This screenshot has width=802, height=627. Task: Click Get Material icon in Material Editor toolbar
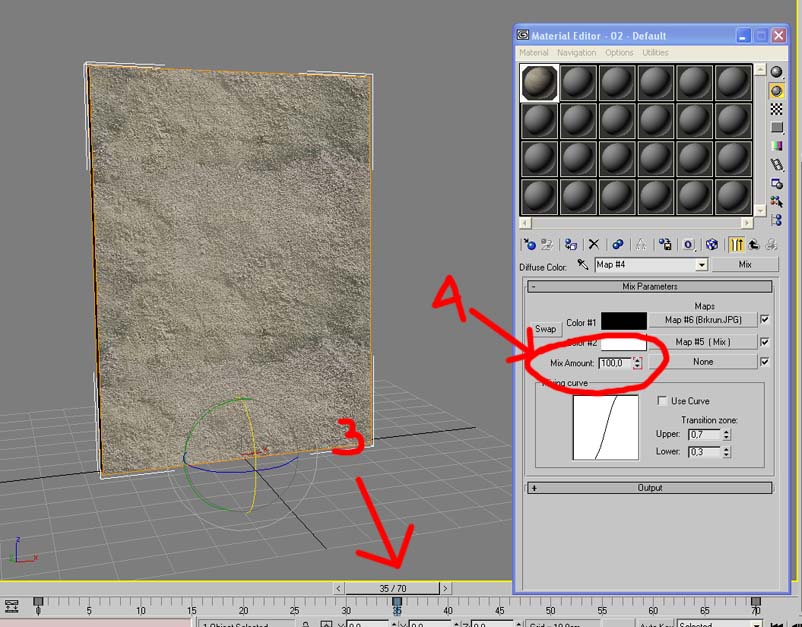point(529,244)
